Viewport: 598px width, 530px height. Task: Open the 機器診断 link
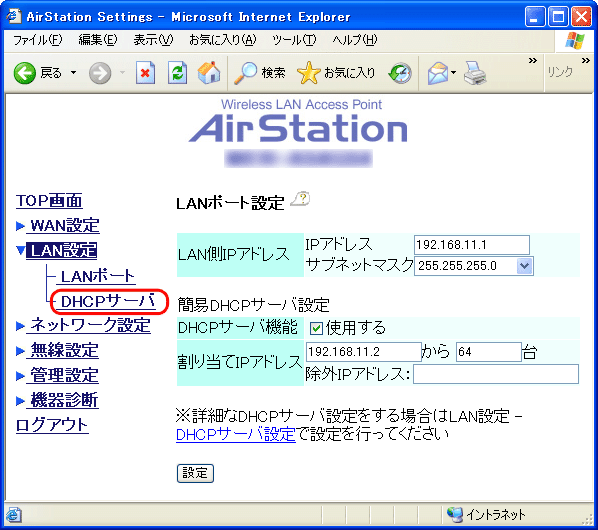64,400
